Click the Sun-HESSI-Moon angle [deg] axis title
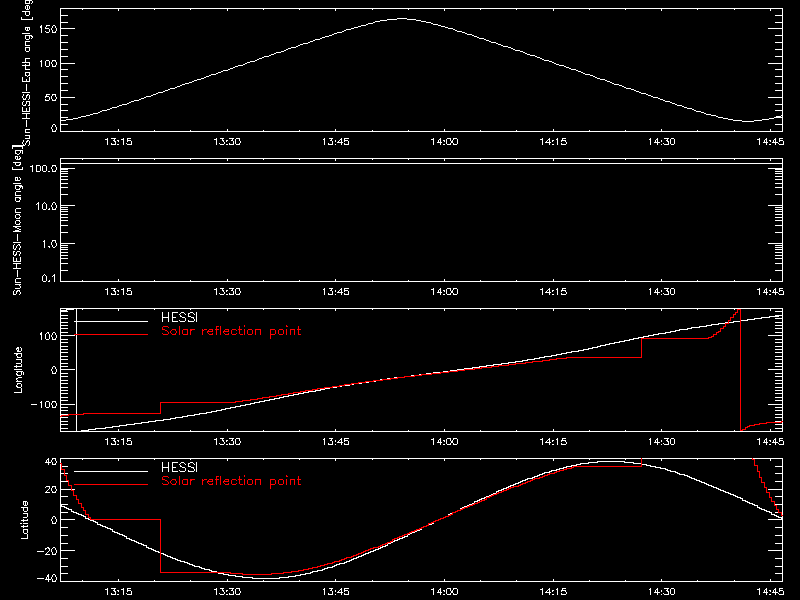This screenshot has height=600, width=800. click(x=18, y=220)
